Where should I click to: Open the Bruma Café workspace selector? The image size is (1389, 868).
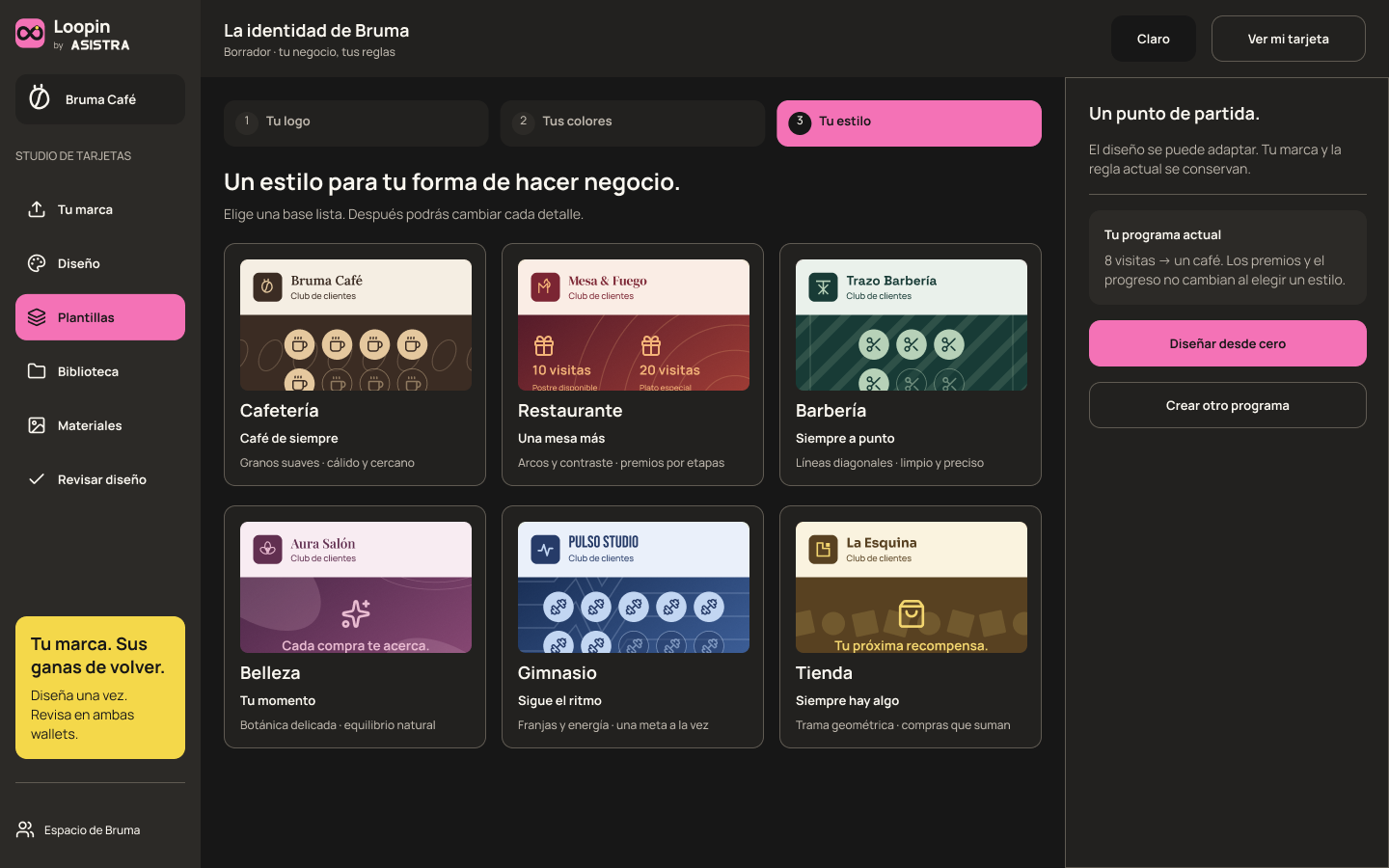(x=100, y=99)
